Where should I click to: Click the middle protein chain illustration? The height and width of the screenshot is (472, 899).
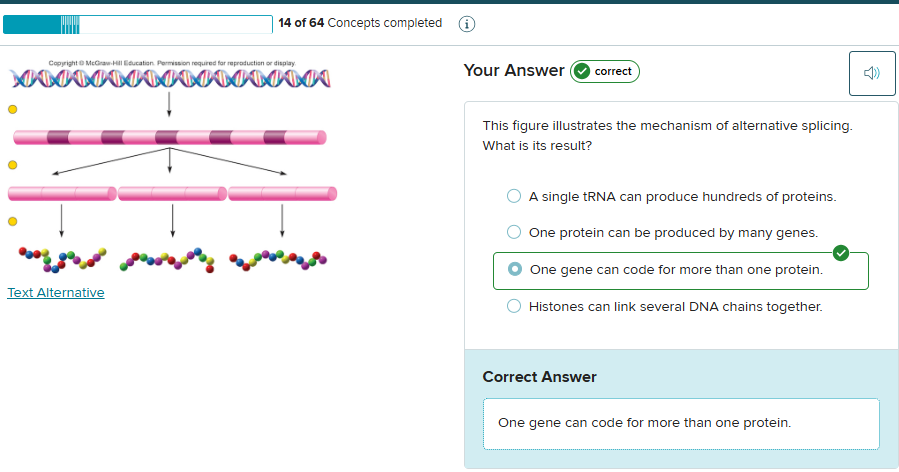(x=167, y=261)
